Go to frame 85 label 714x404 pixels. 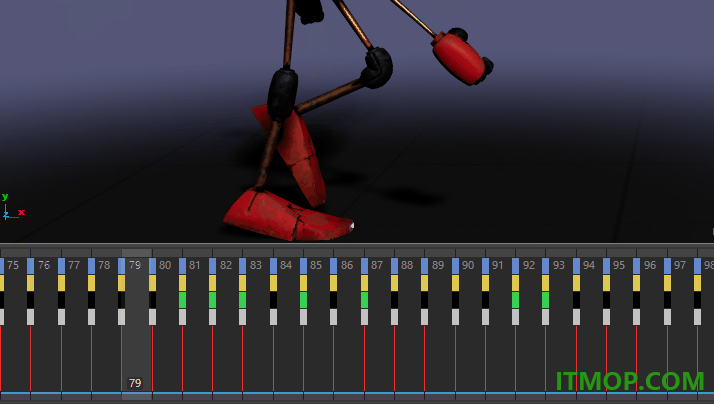pyautogui.click(x=316, y=265)
